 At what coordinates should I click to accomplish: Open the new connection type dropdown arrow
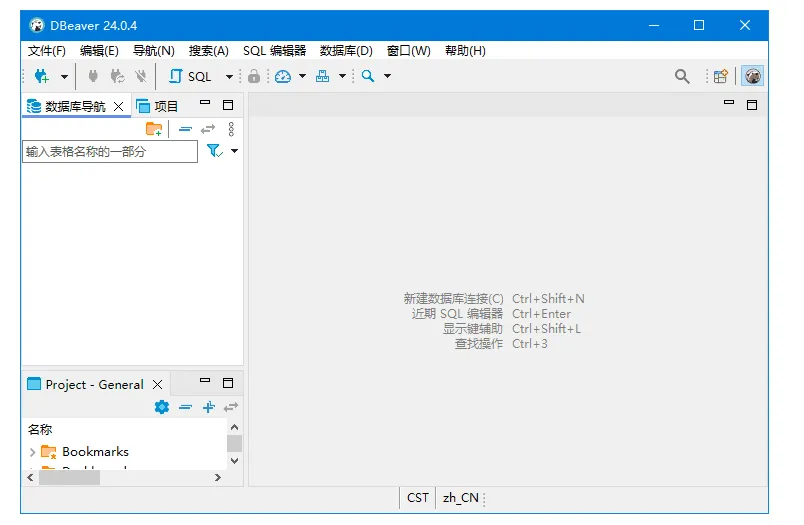click(x=64, y=77)
